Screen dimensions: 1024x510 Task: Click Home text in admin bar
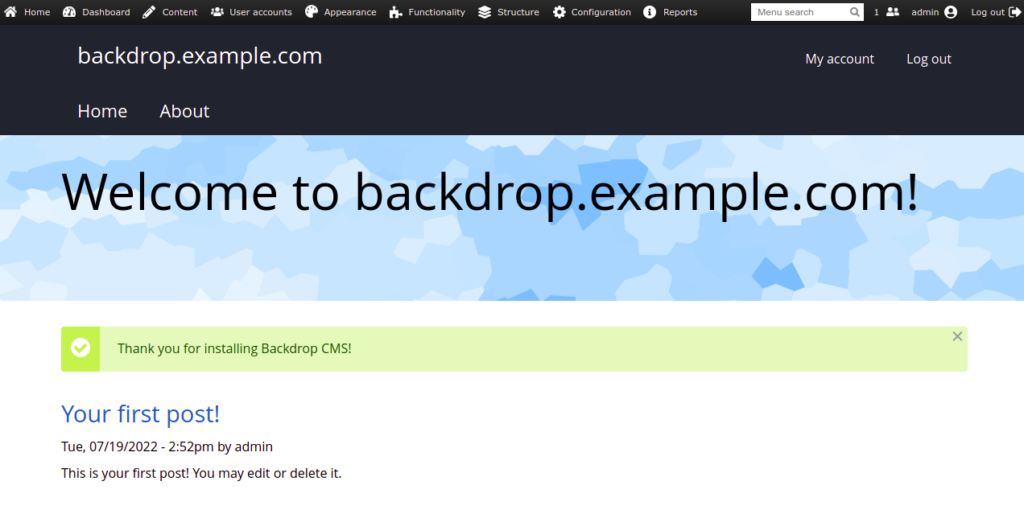37,12
